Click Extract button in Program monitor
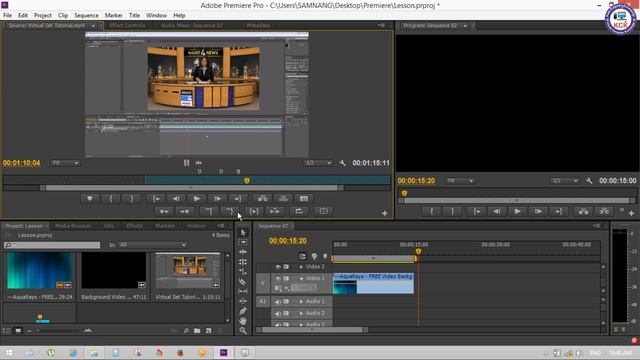 tap(604, 211)
